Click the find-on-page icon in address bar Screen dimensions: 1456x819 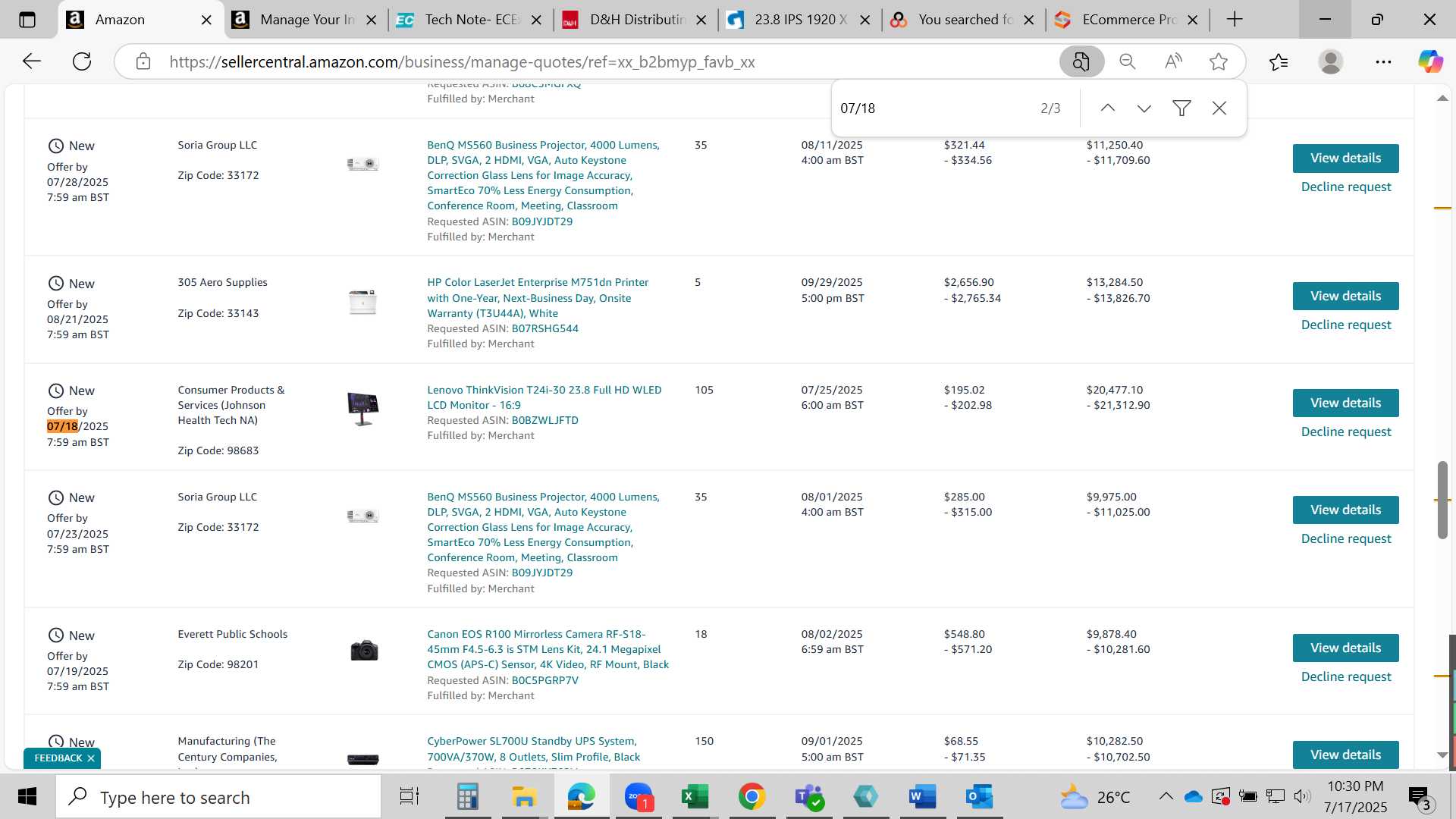(x=1081, y=61)
